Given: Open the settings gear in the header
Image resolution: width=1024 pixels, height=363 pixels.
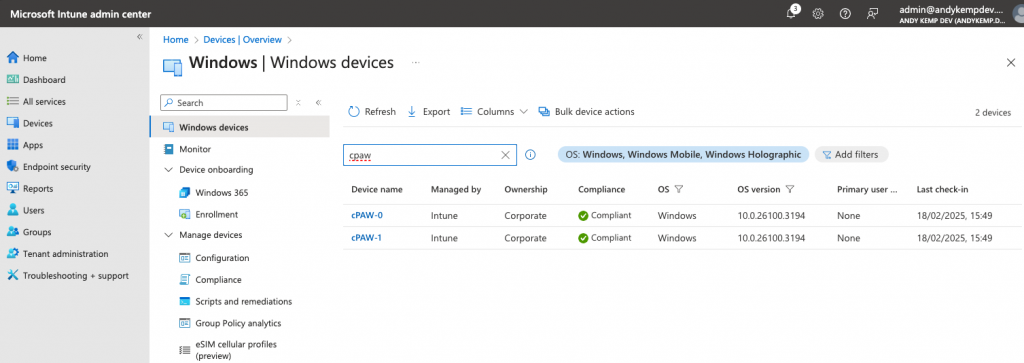Looking at the screenshot, I should click(x=818, y=14).
